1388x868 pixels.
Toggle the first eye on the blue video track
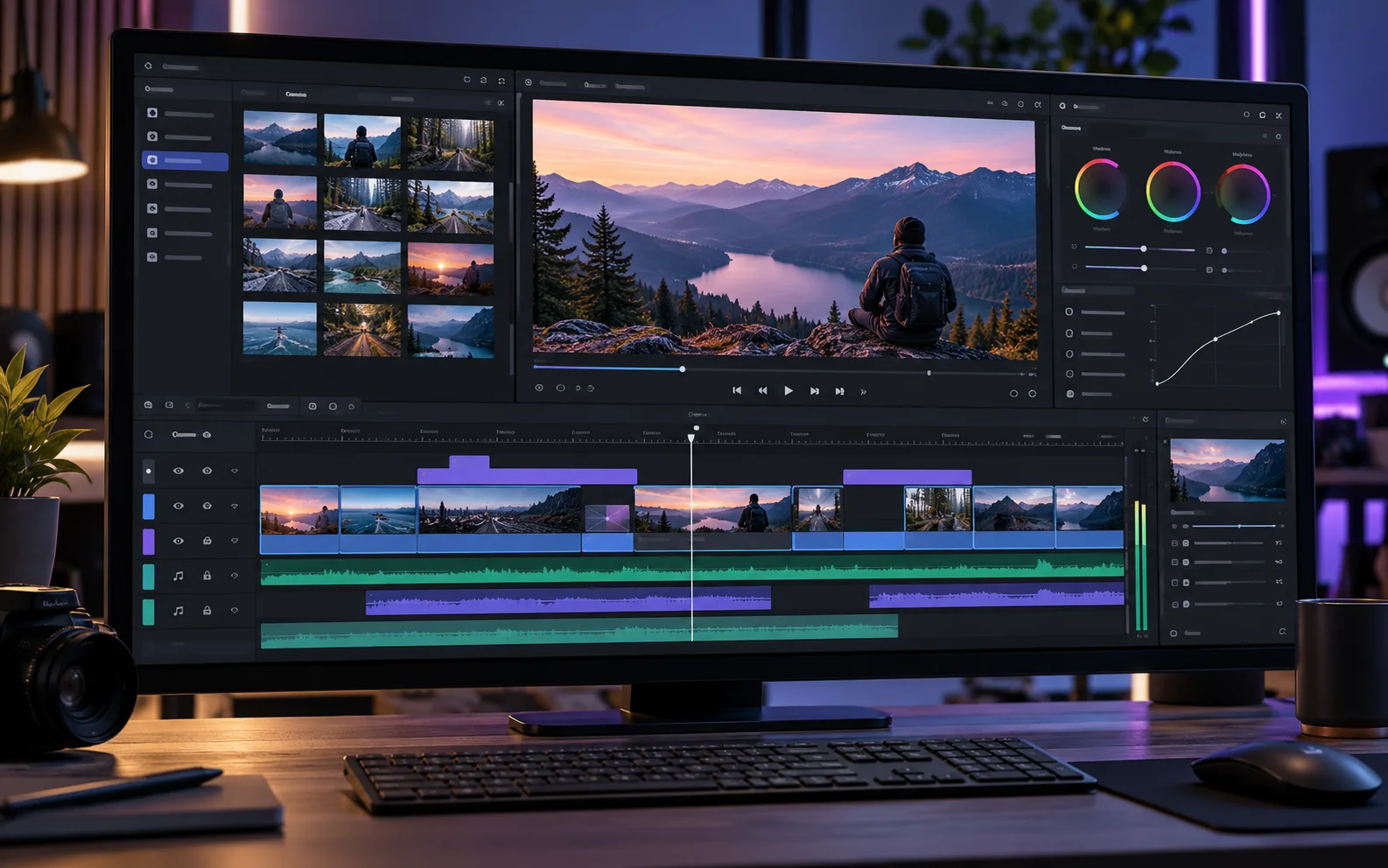179,506
